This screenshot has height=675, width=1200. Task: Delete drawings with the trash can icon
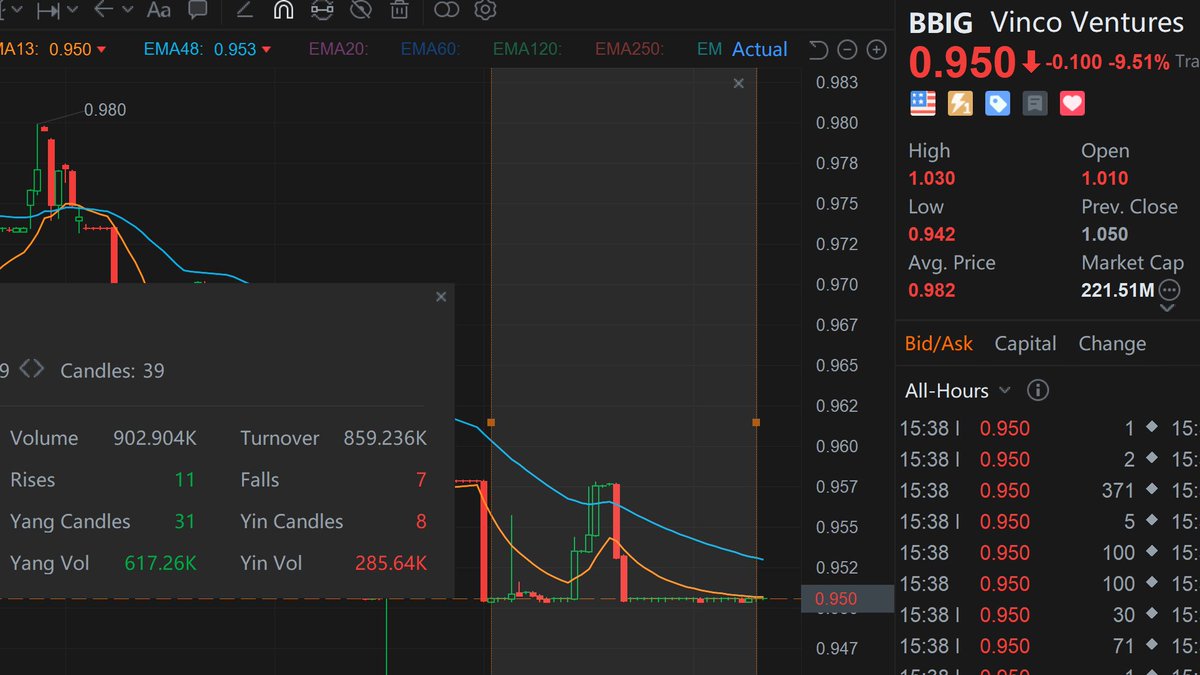tap(399, 10)
